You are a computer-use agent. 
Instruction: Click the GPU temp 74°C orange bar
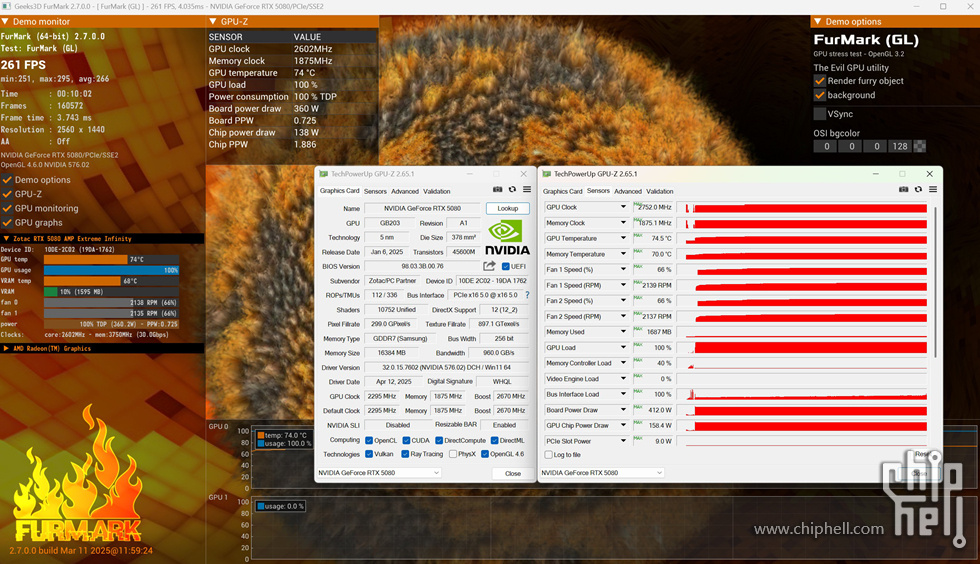tap(86, 259)
